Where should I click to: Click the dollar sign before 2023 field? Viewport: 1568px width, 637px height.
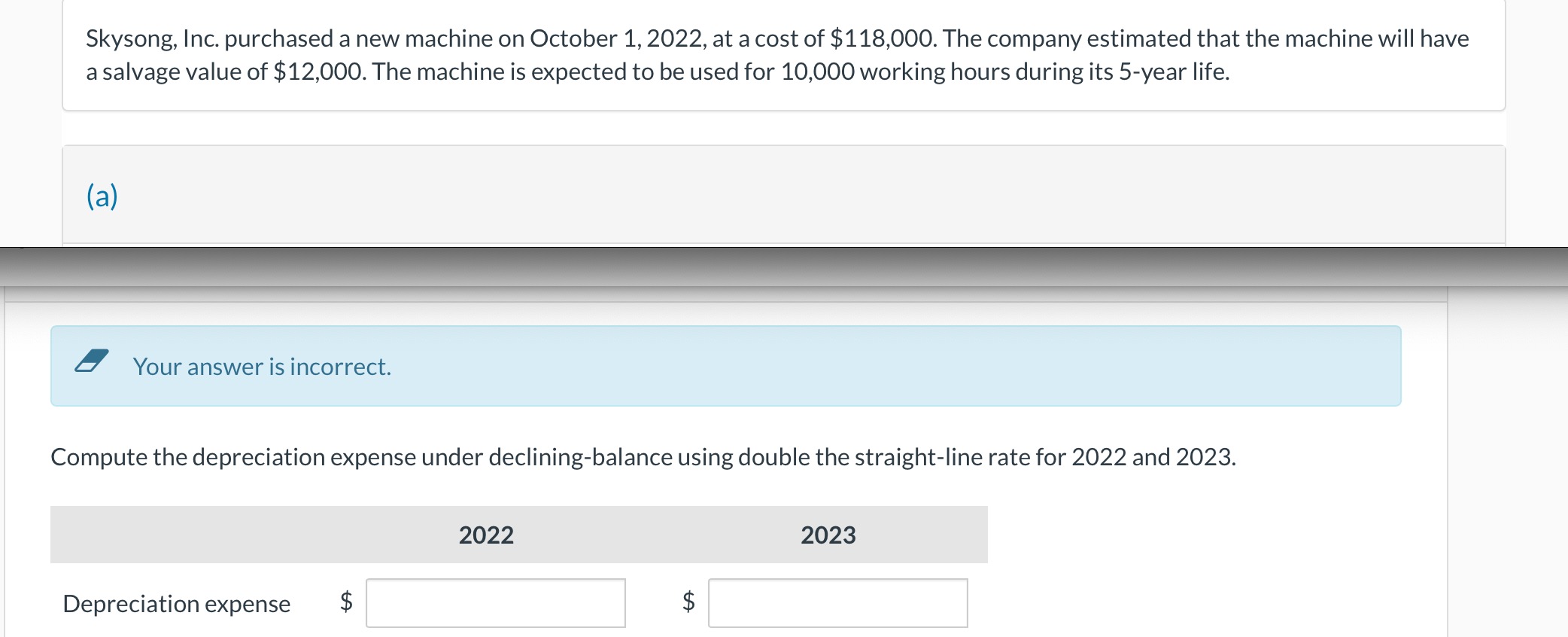tap(688, 601)
